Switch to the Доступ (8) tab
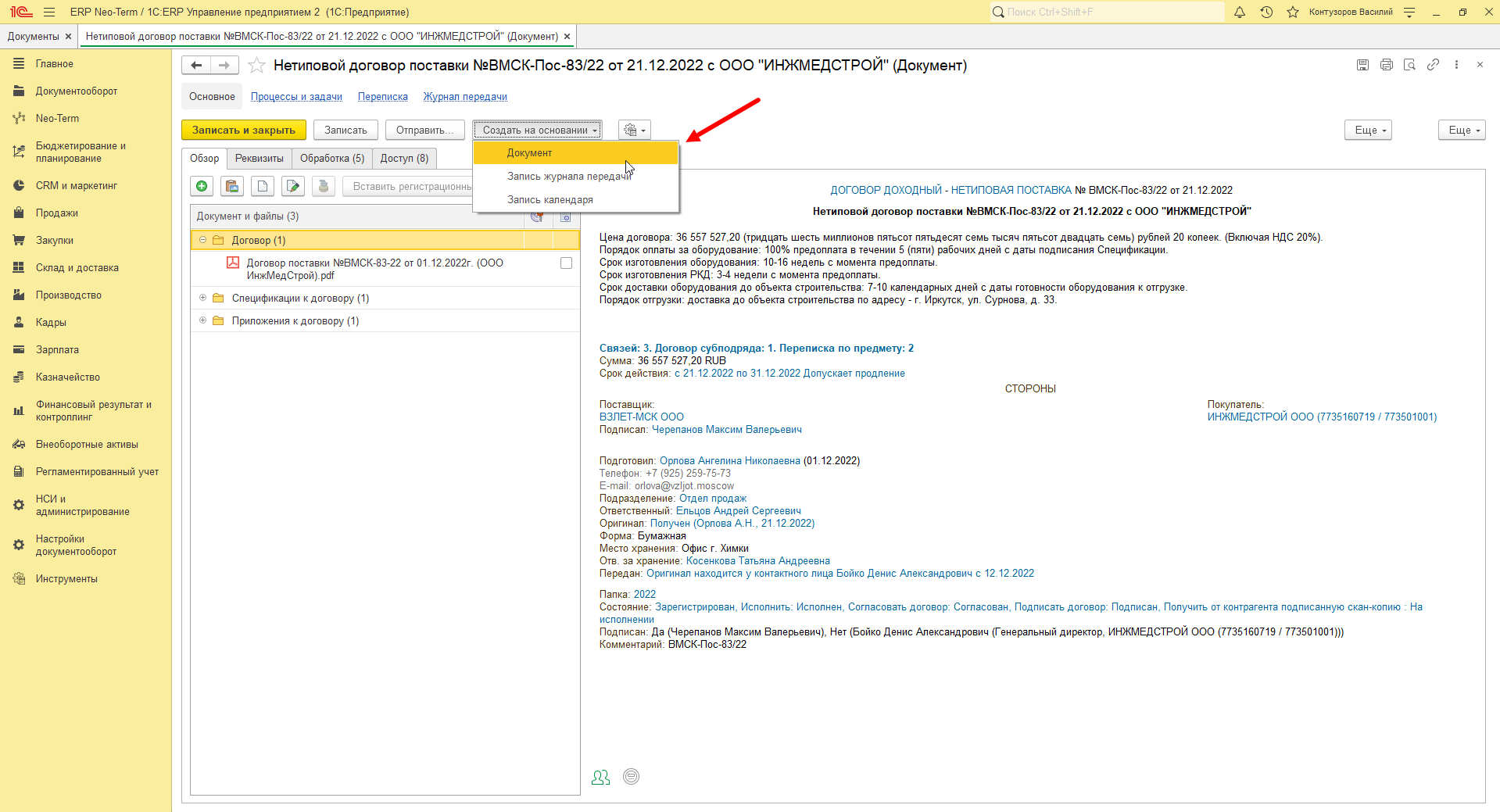This screenshot has height=812, width=1500. [404, 158]
